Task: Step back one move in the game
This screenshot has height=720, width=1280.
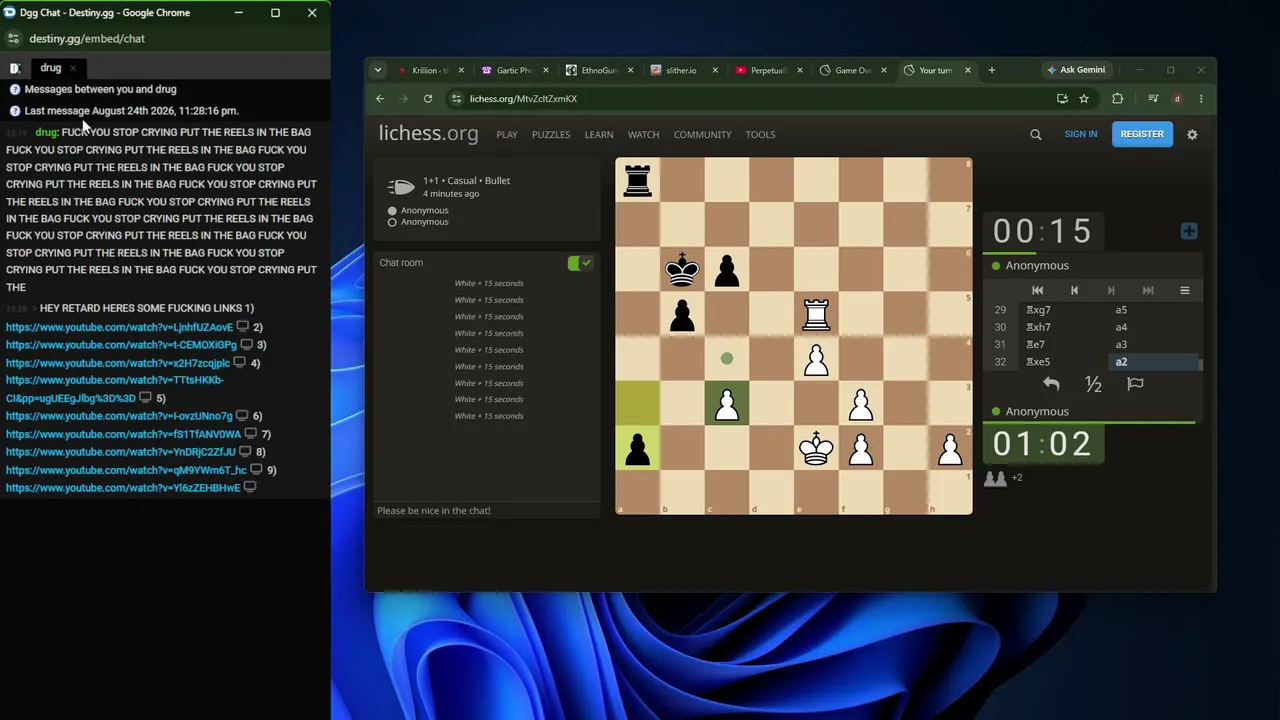Action: (x=1074, y=290)
